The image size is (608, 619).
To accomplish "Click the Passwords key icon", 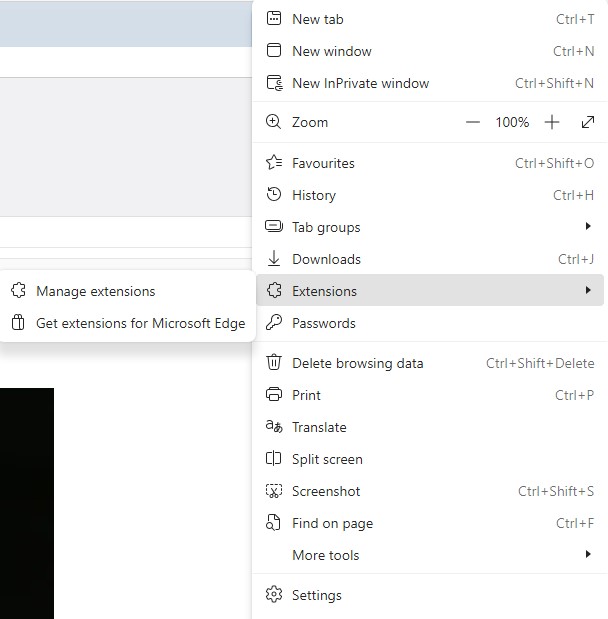I will point(273,323).
